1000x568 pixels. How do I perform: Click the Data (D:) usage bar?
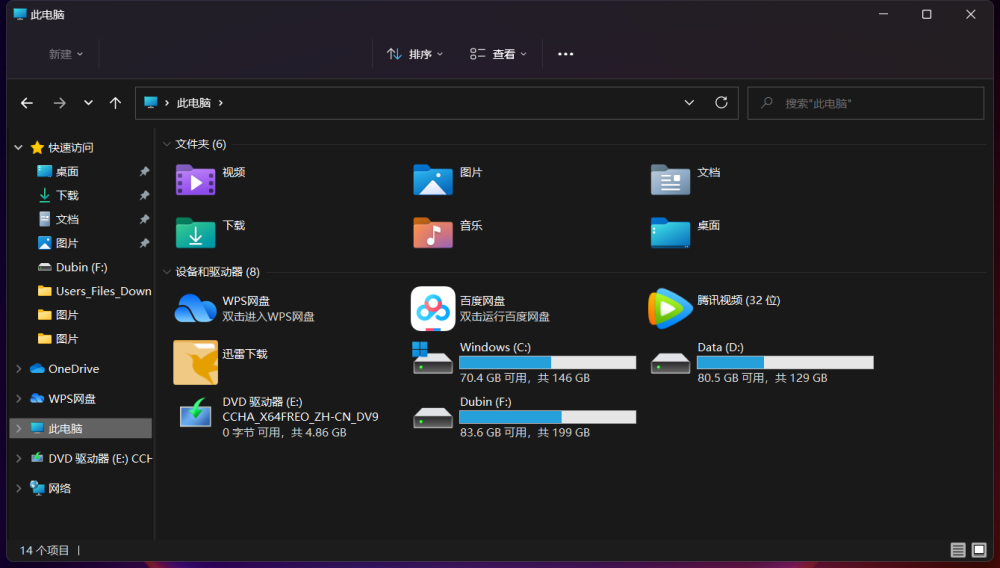(785, 362)
